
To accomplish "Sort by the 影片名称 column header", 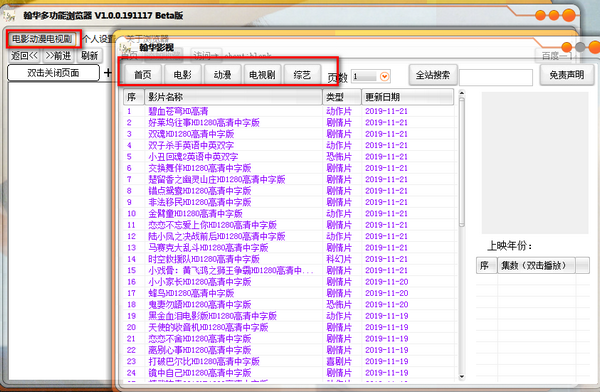I will (233, 97).
